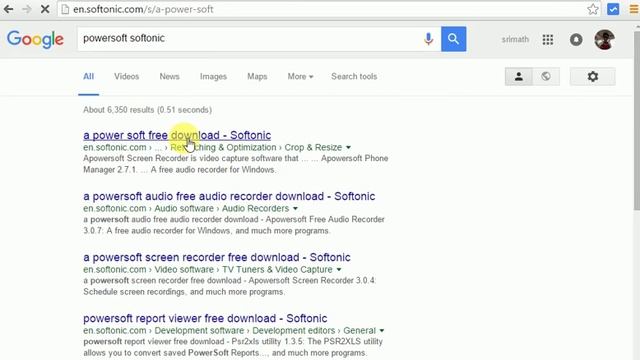Click the address bar URL
Screen dimensions: 640x360
coord(143,9)
